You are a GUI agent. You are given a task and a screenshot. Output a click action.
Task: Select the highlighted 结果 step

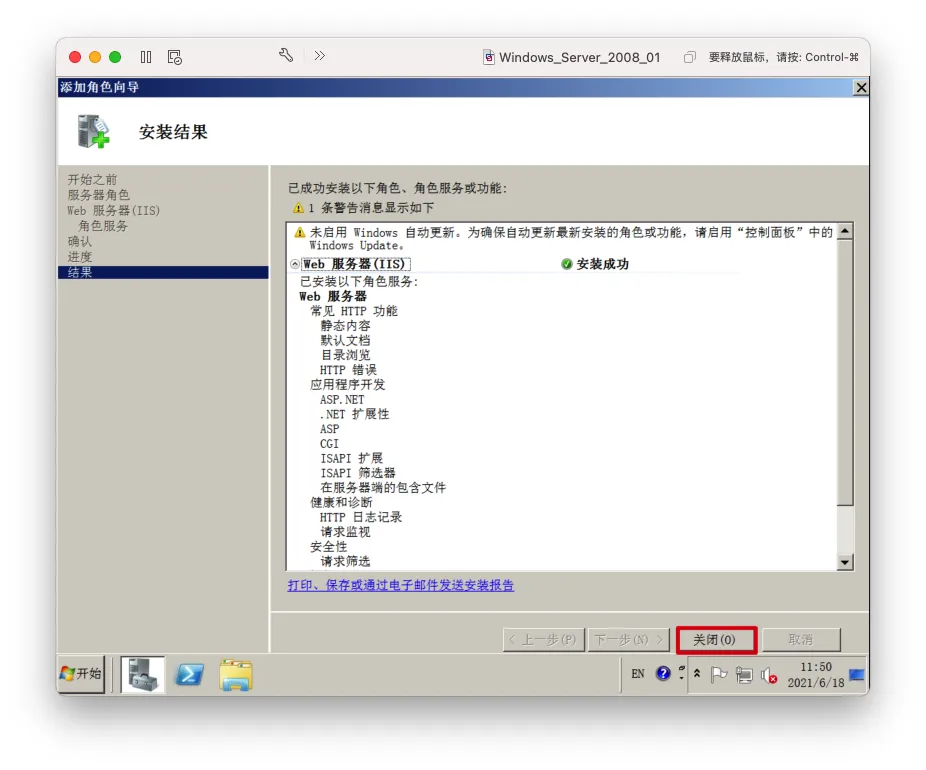(x=163, y=272)
